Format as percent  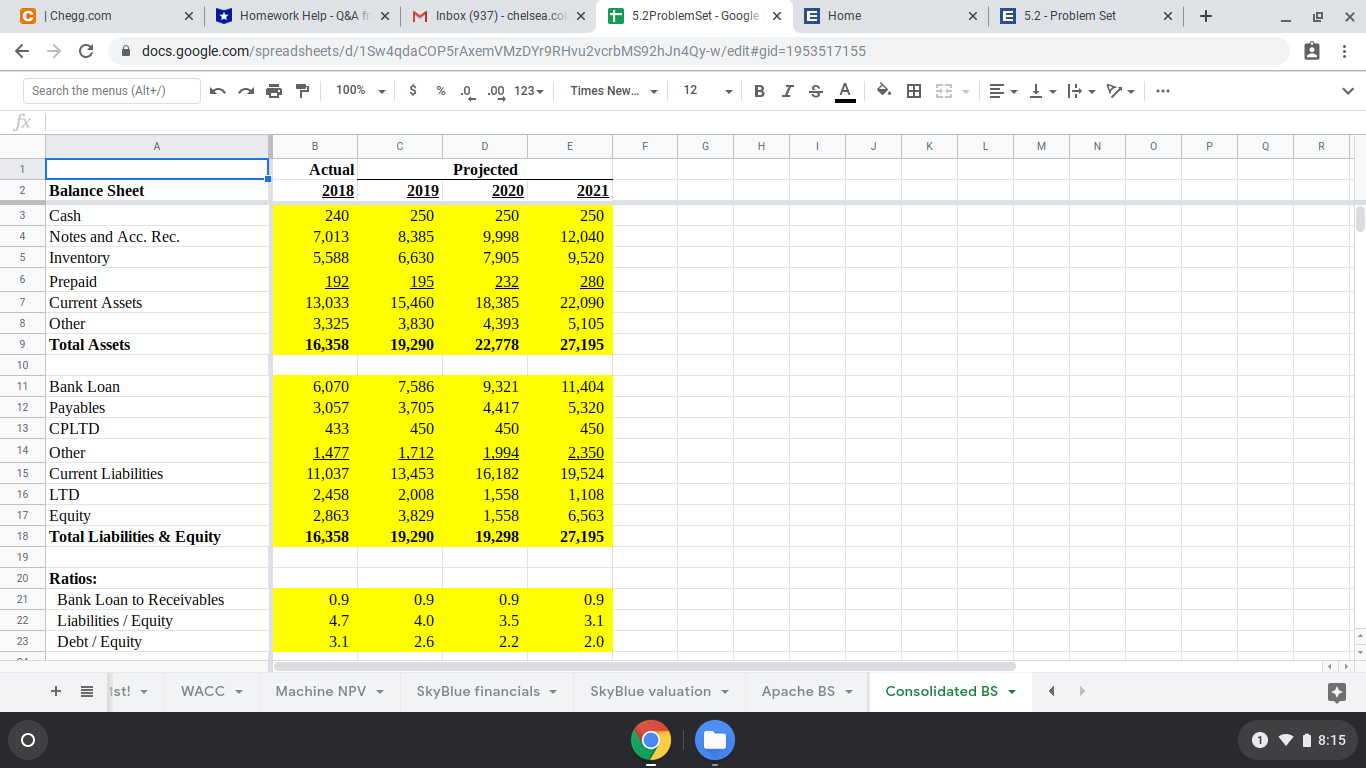click(x=440, y=91)
